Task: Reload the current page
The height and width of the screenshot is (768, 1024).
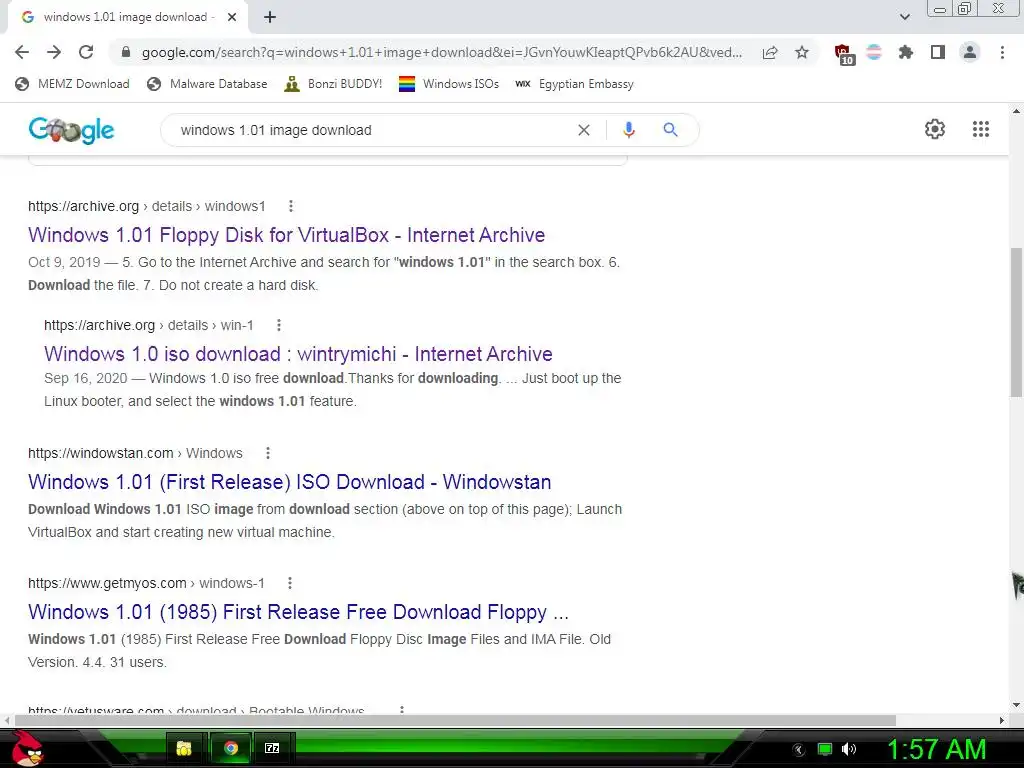Action: pyautogui.click(x=86, y=52)
